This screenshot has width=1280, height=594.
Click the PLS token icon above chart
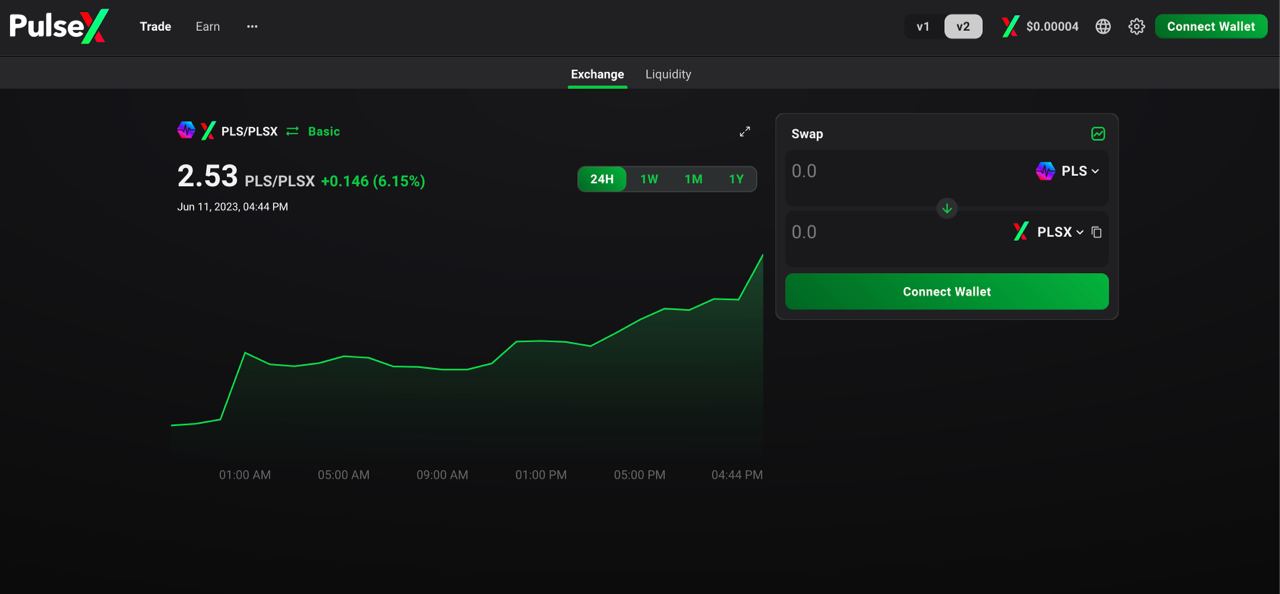click(186, 130)
